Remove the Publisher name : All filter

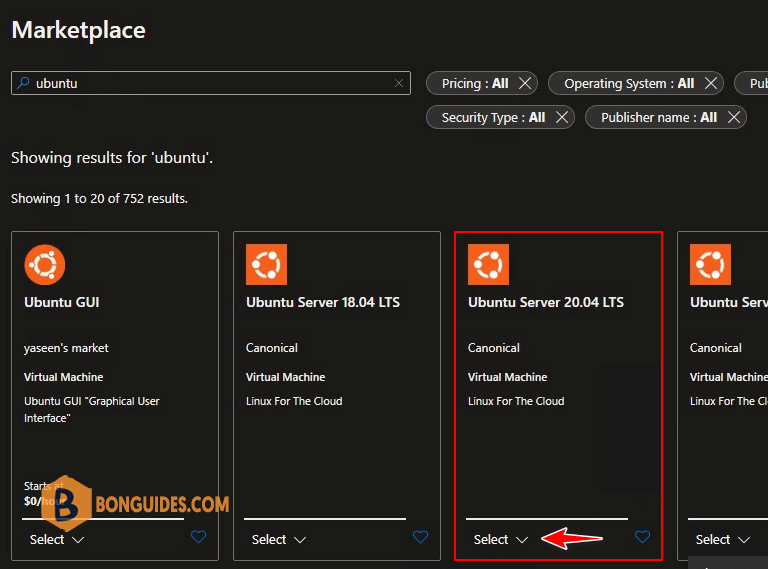(734, 118)
